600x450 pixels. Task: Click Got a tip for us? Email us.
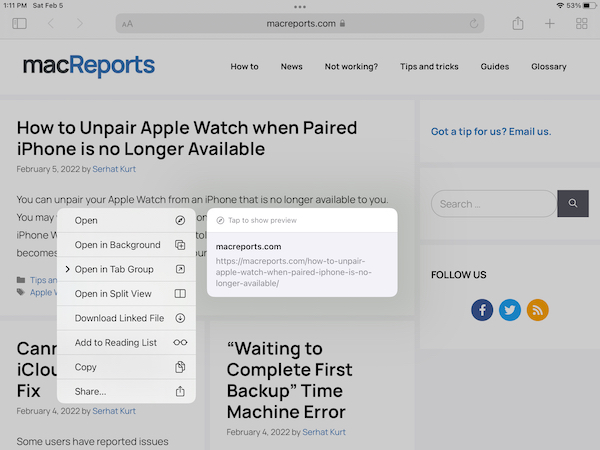491,132
